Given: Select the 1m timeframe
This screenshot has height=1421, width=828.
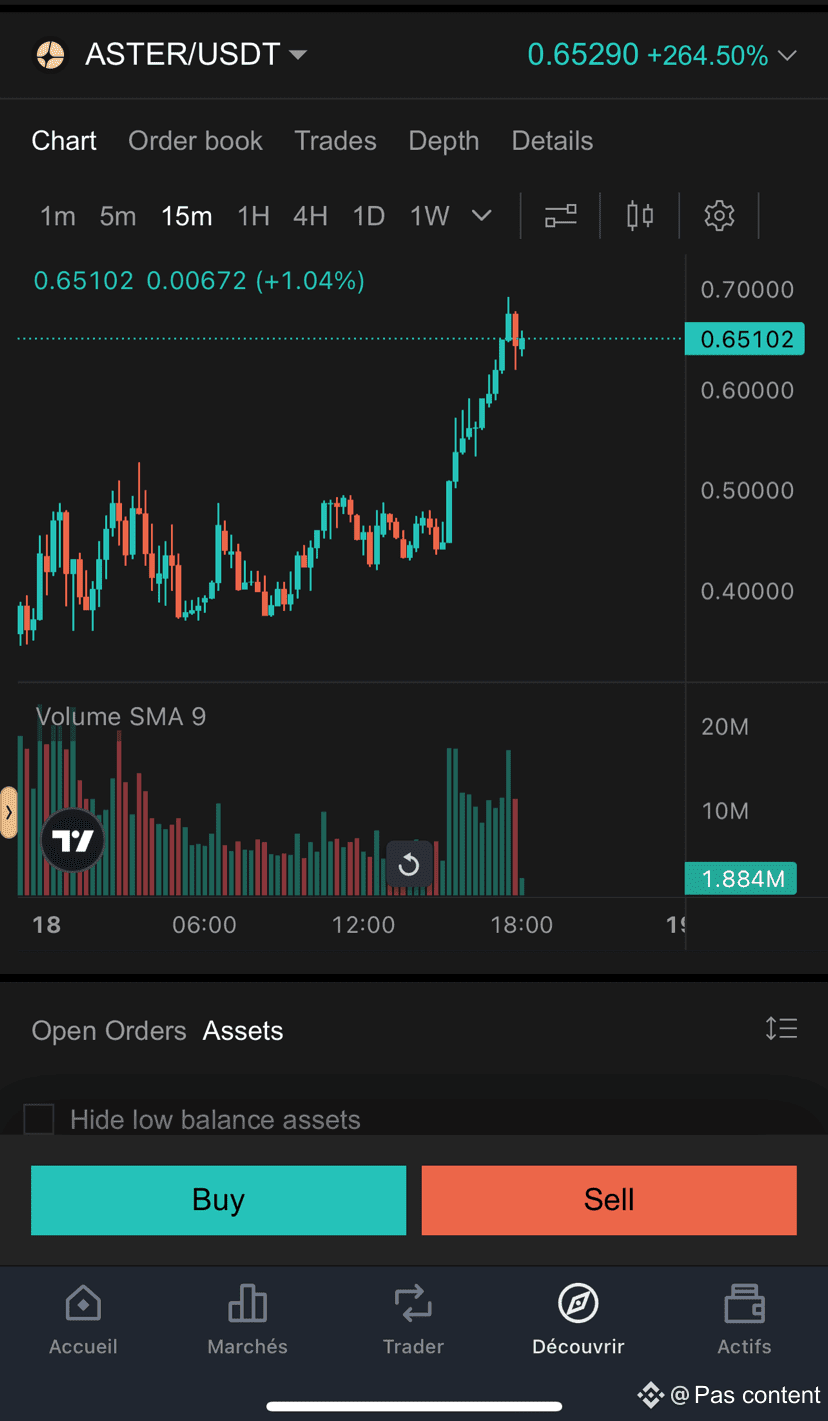Looking at the screenshot, I should [57, 216].
